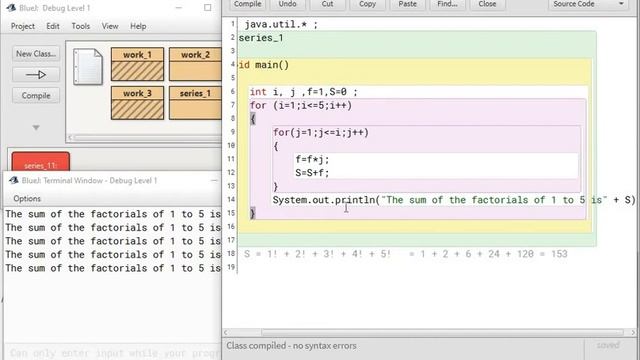Screen dimensions: 640x360
Task: Click the last terminal output line
Action: coord(113,268)
